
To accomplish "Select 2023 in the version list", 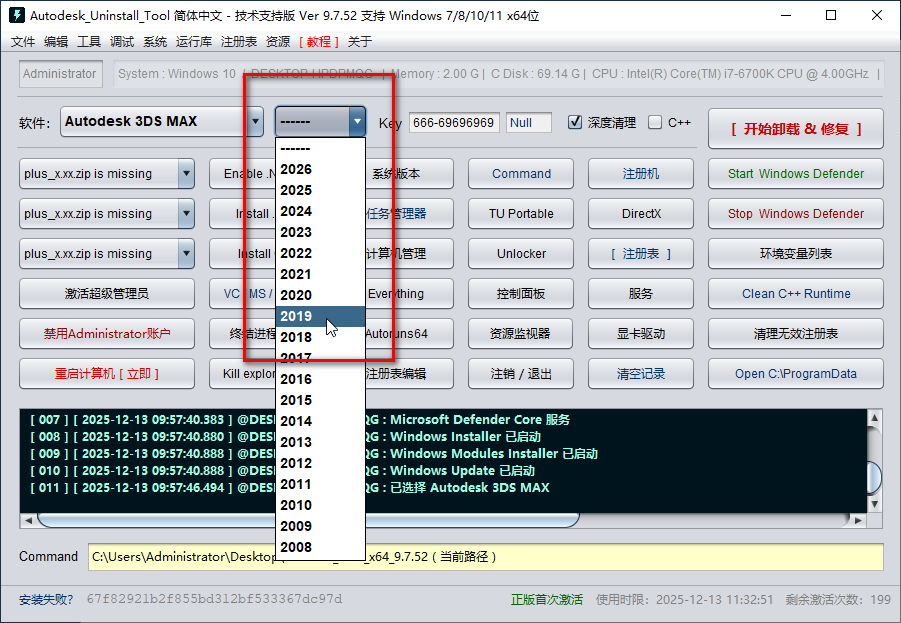I will click(320, 232).
